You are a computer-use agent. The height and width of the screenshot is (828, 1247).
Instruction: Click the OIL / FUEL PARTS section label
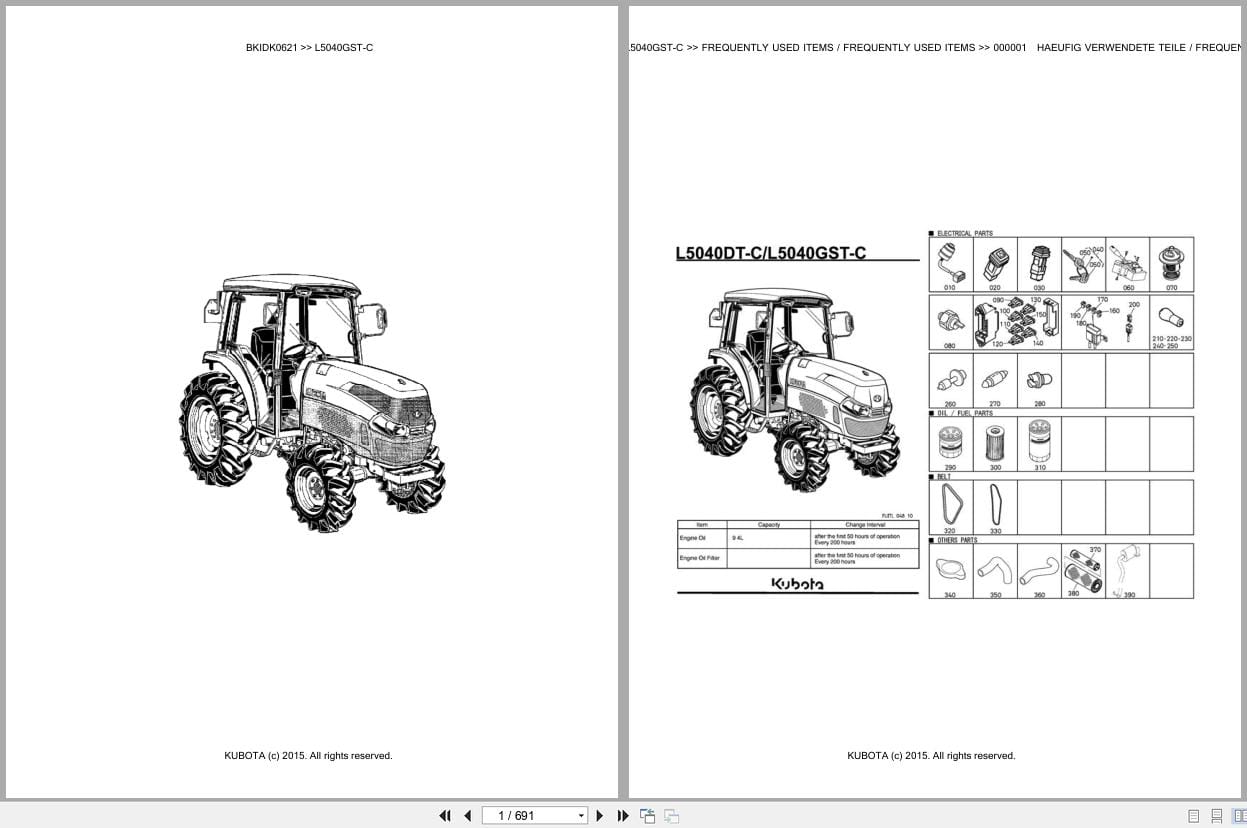tap(965, 413)
